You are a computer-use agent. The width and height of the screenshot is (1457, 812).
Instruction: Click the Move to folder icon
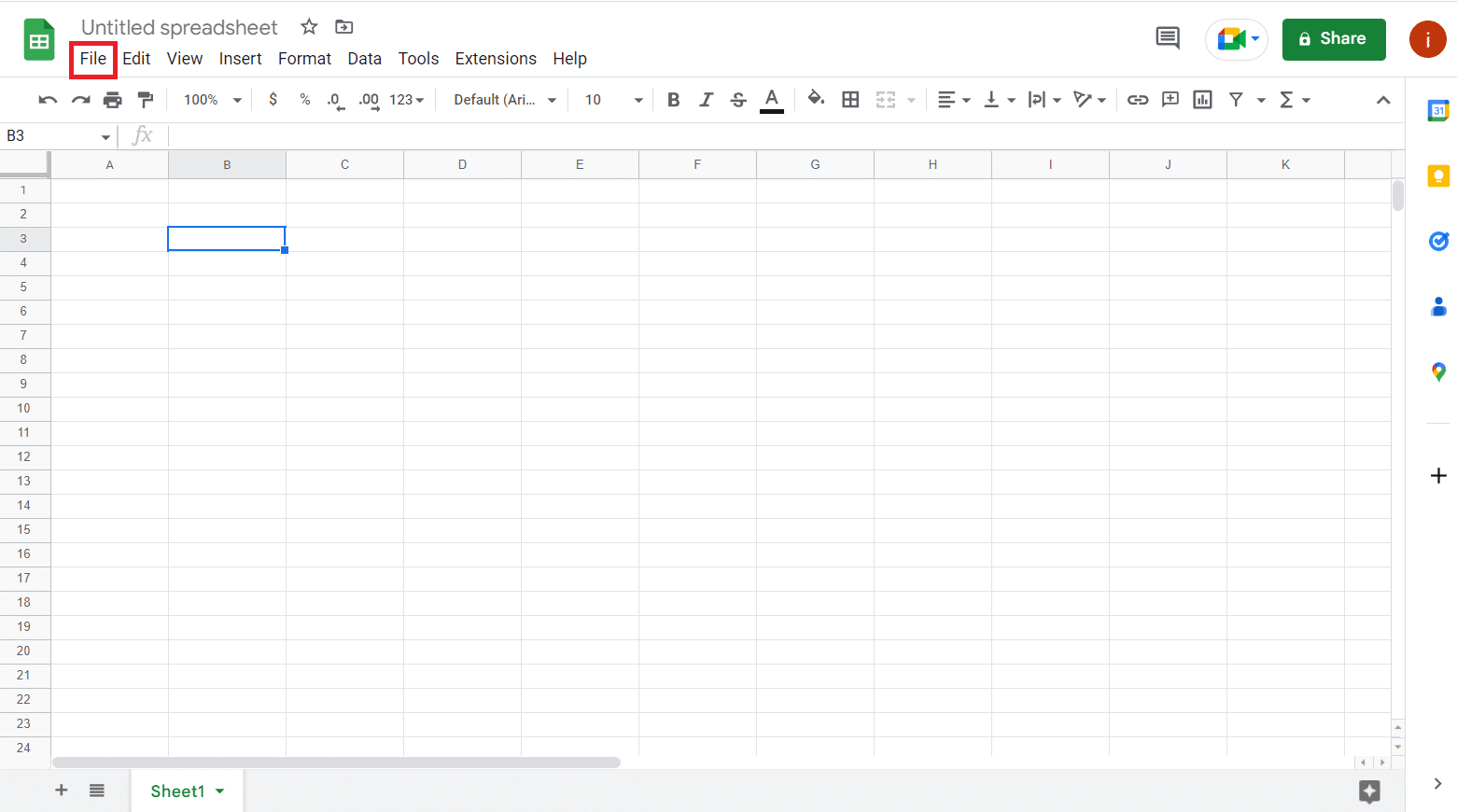[344, 27]
